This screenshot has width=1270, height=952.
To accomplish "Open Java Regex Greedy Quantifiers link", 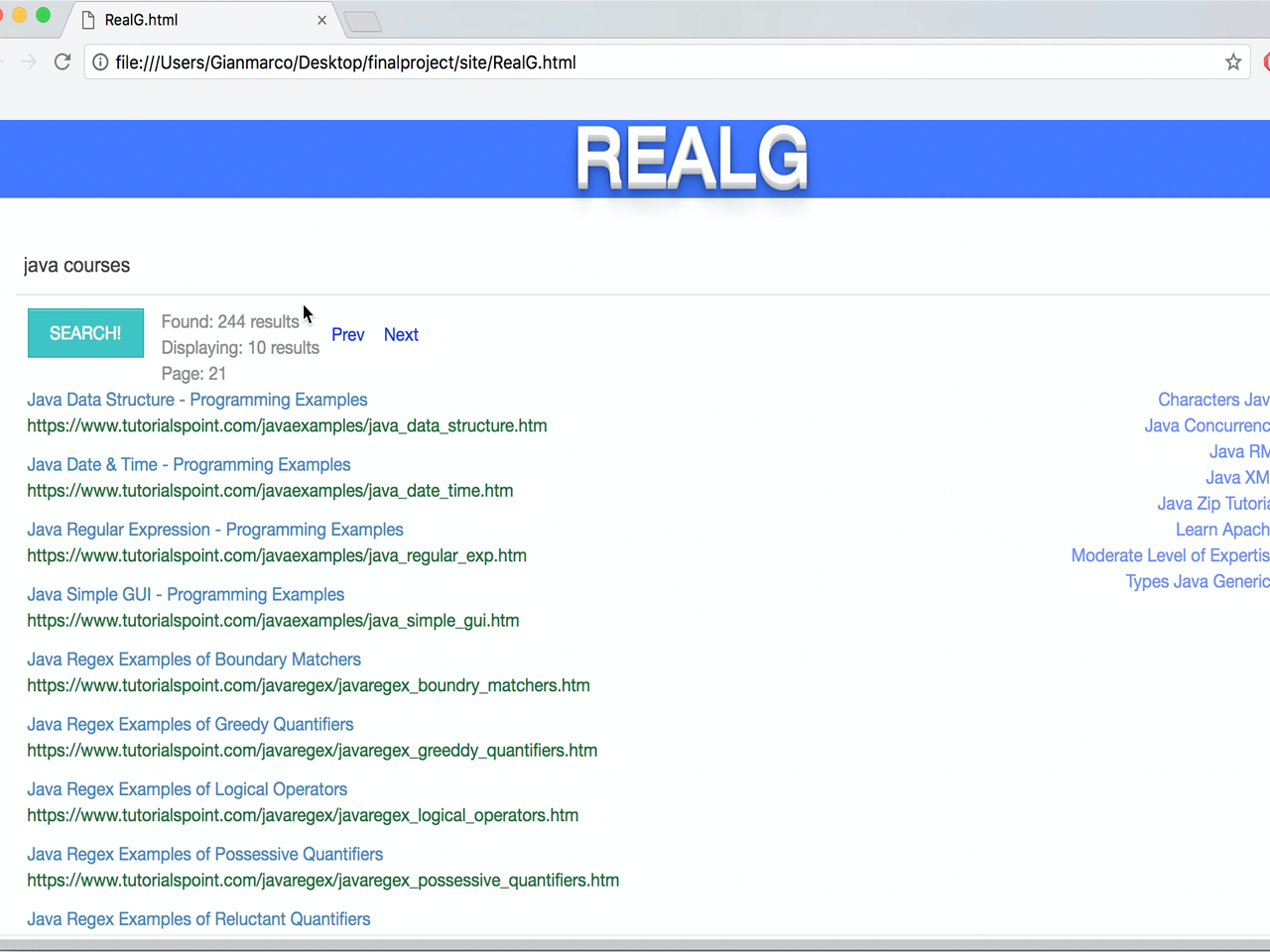I will (x=190, y=725).
